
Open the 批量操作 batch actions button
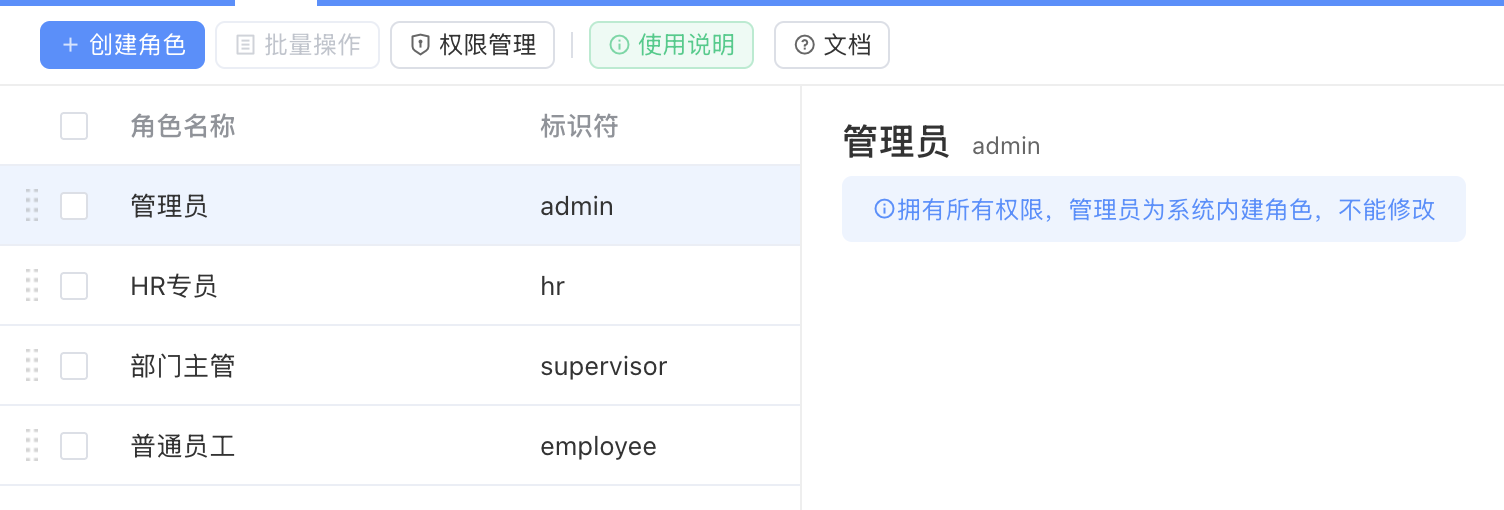[298, 45]
